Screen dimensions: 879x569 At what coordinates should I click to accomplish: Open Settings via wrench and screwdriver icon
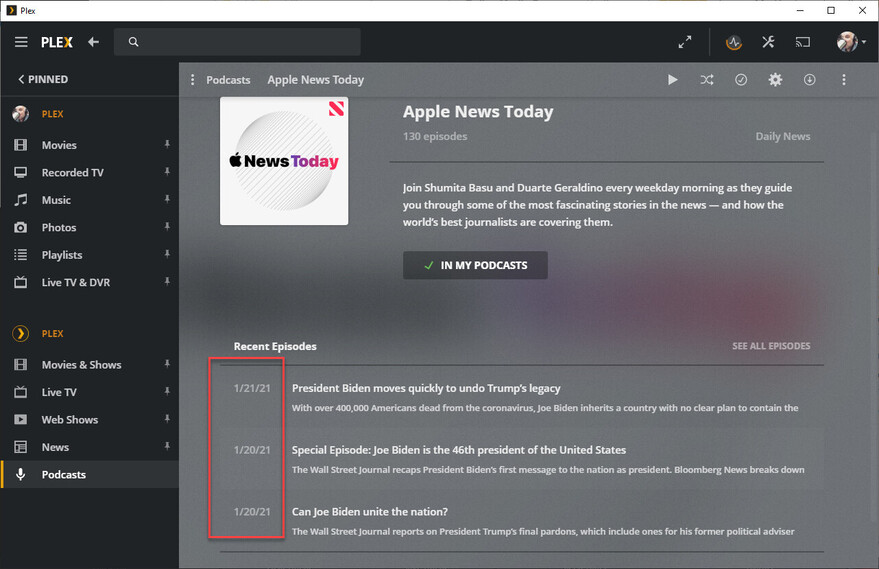point(768,42)
